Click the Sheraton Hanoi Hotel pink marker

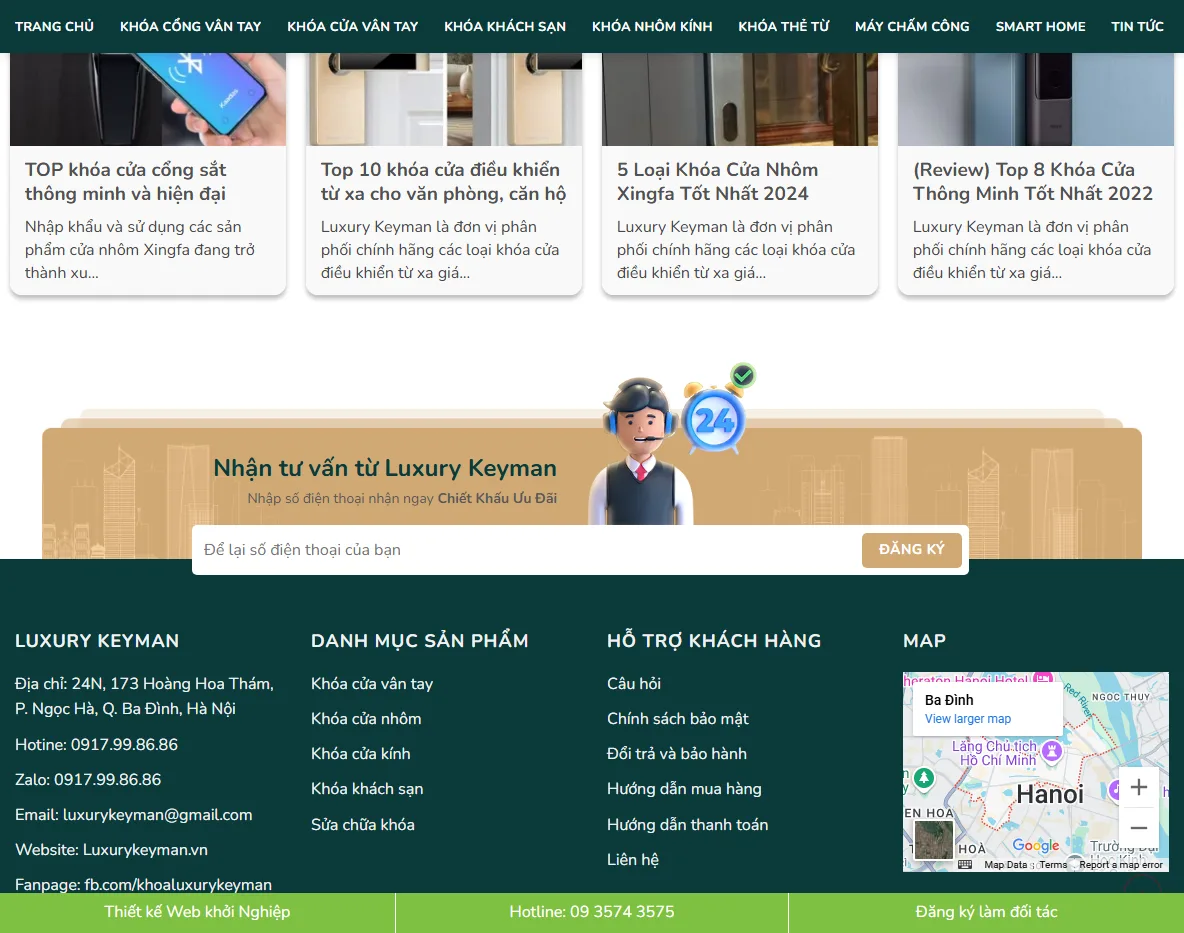1043,677
